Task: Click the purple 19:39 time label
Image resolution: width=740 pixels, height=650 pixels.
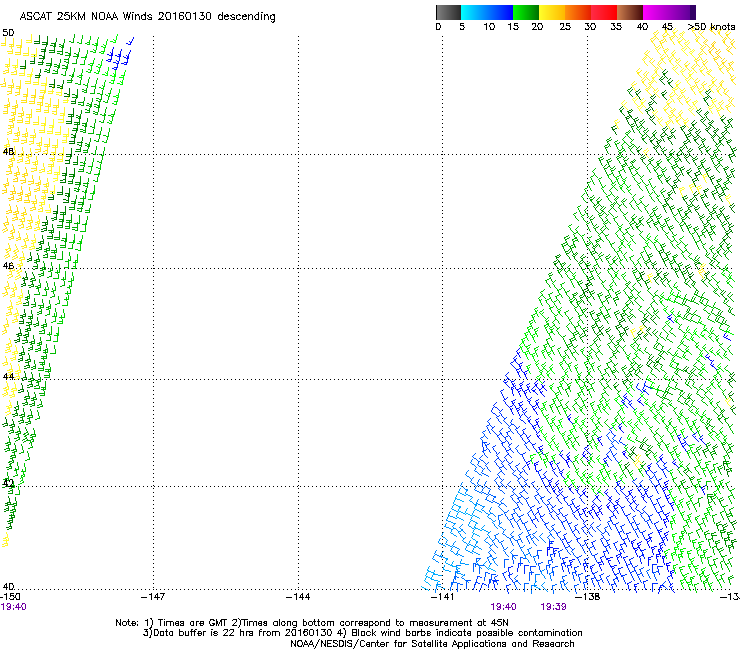Action: coord(553,607)
